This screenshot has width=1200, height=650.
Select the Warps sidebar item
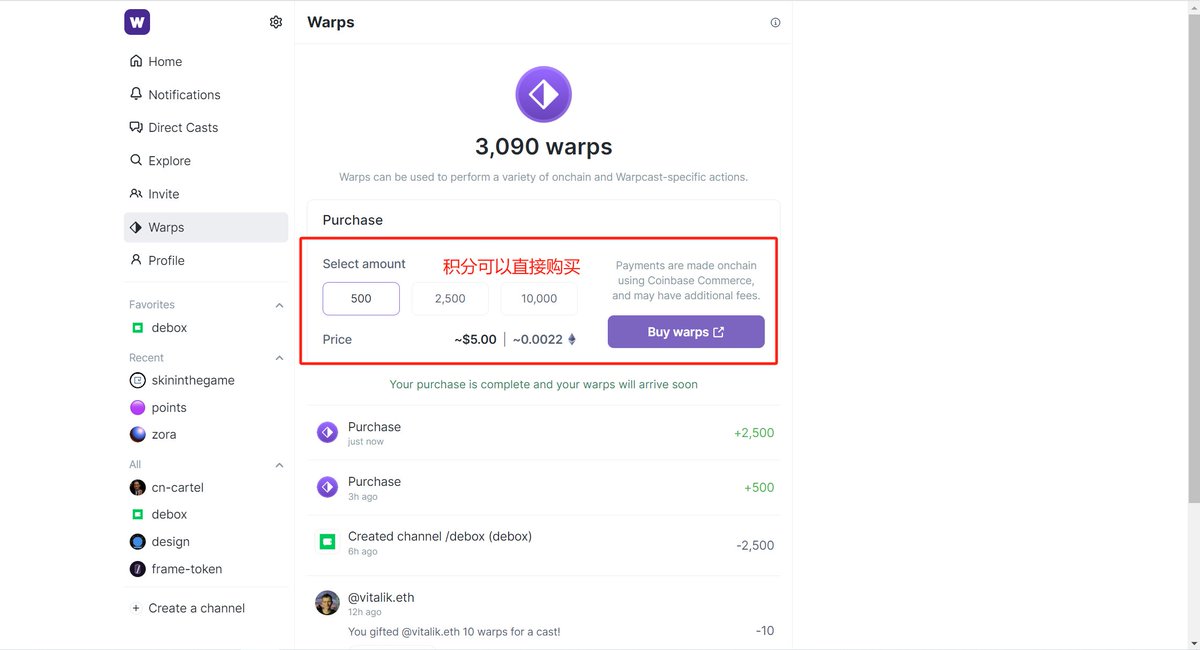pyautogui.click(x=206, y=227)
